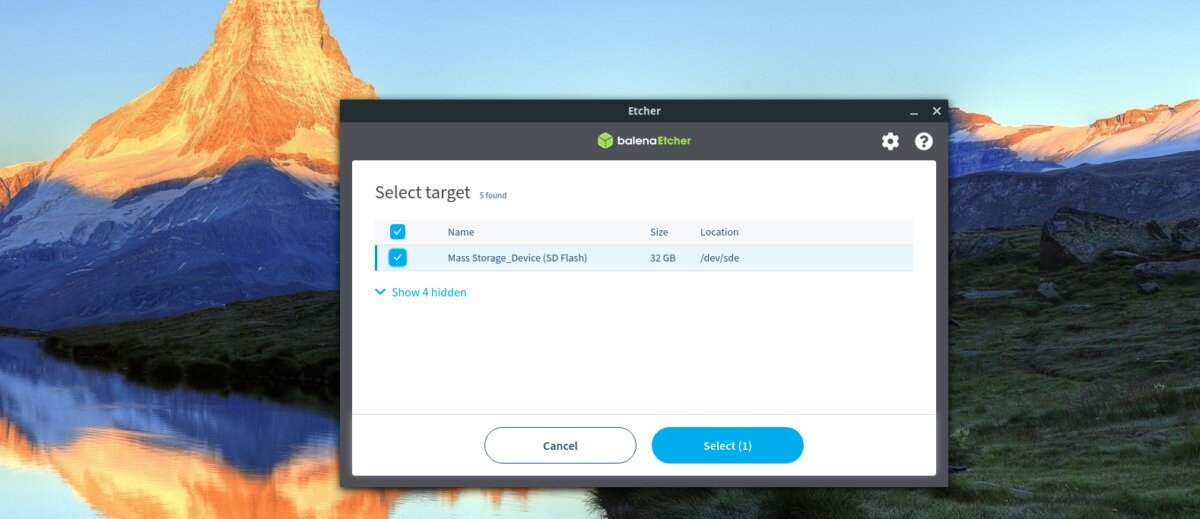
Task: Open Etcher settings gear icon
Action: 890,141
